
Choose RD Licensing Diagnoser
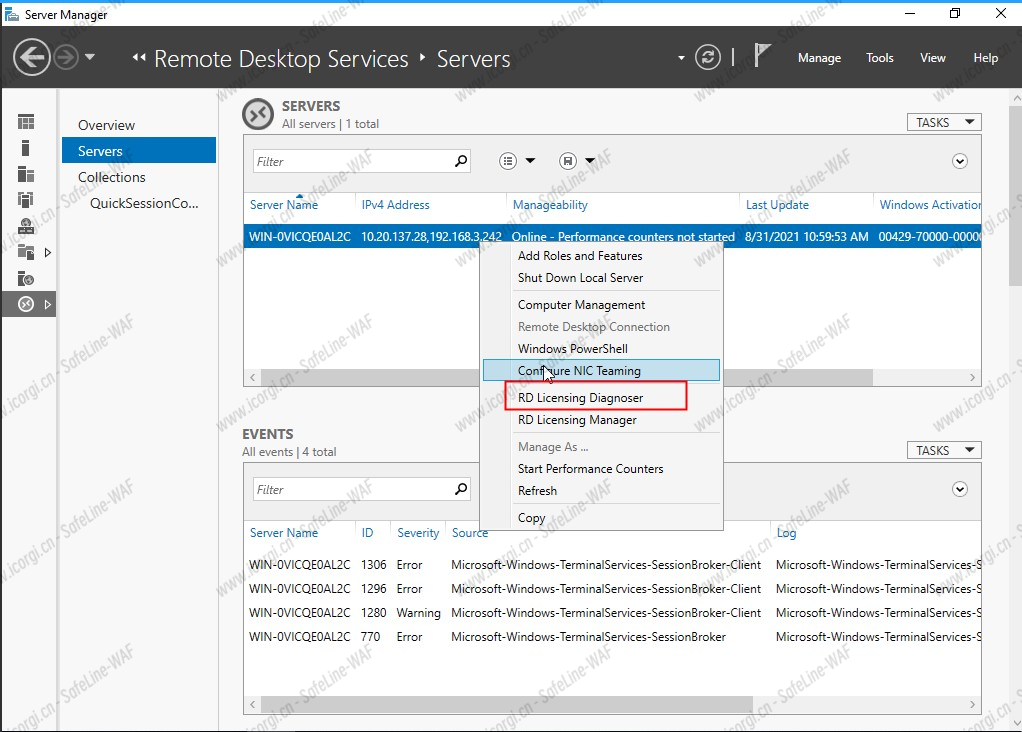(580, 398)
